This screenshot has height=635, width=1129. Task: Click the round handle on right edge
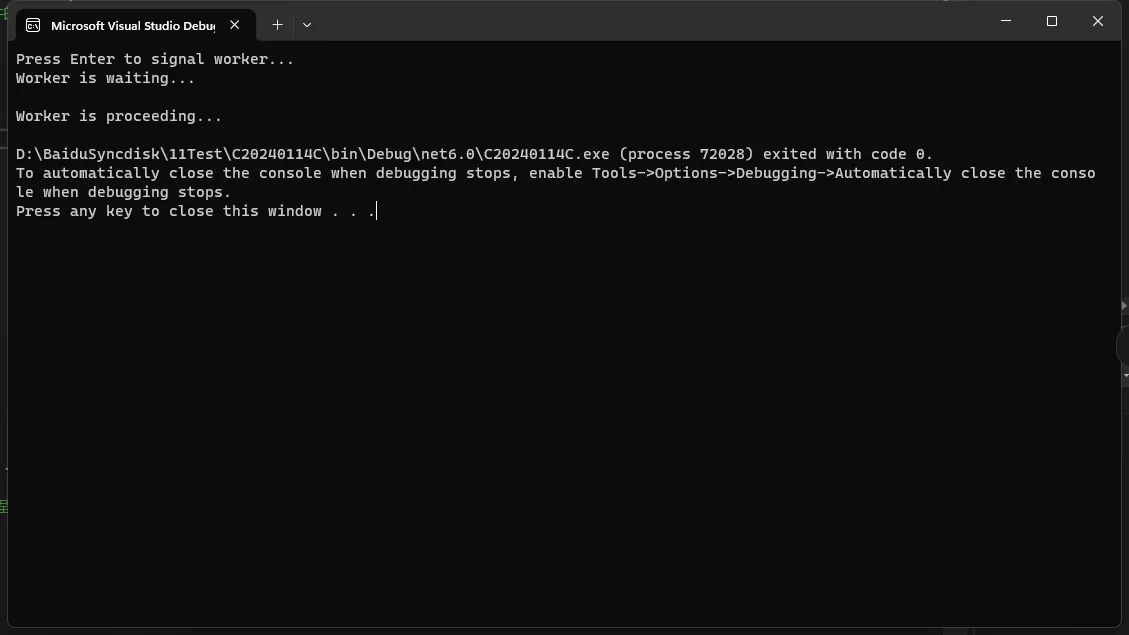tap(1123, 346)
